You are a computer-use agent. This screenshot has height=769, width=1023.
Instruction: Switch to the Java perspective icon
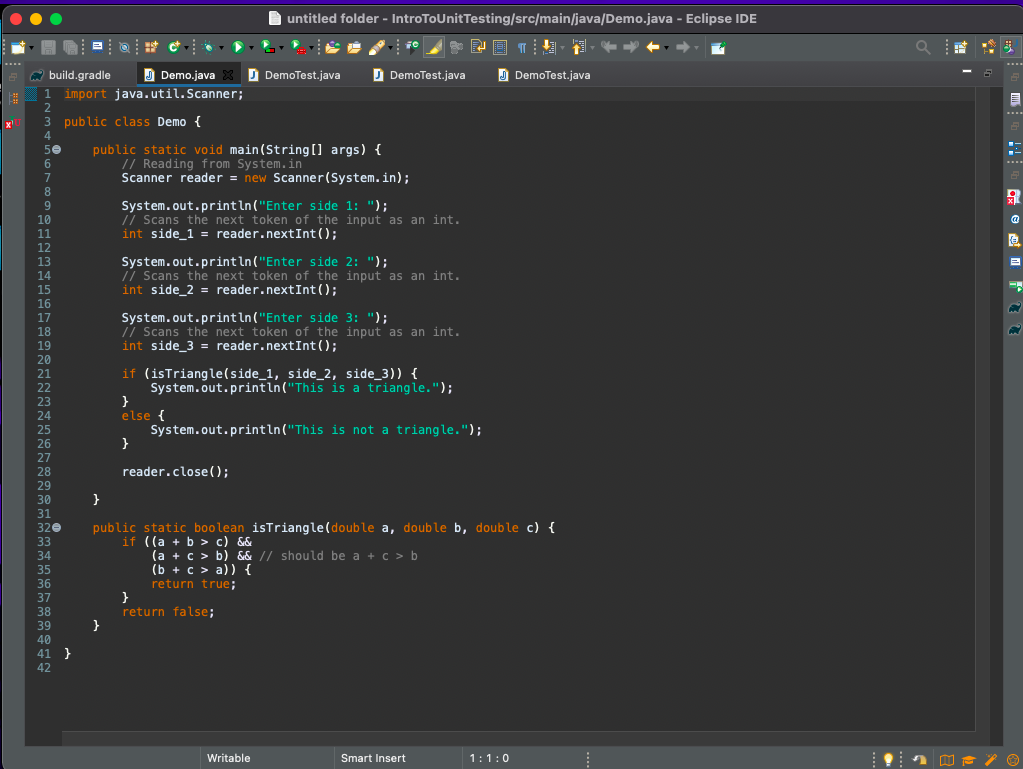(1010, 47)
